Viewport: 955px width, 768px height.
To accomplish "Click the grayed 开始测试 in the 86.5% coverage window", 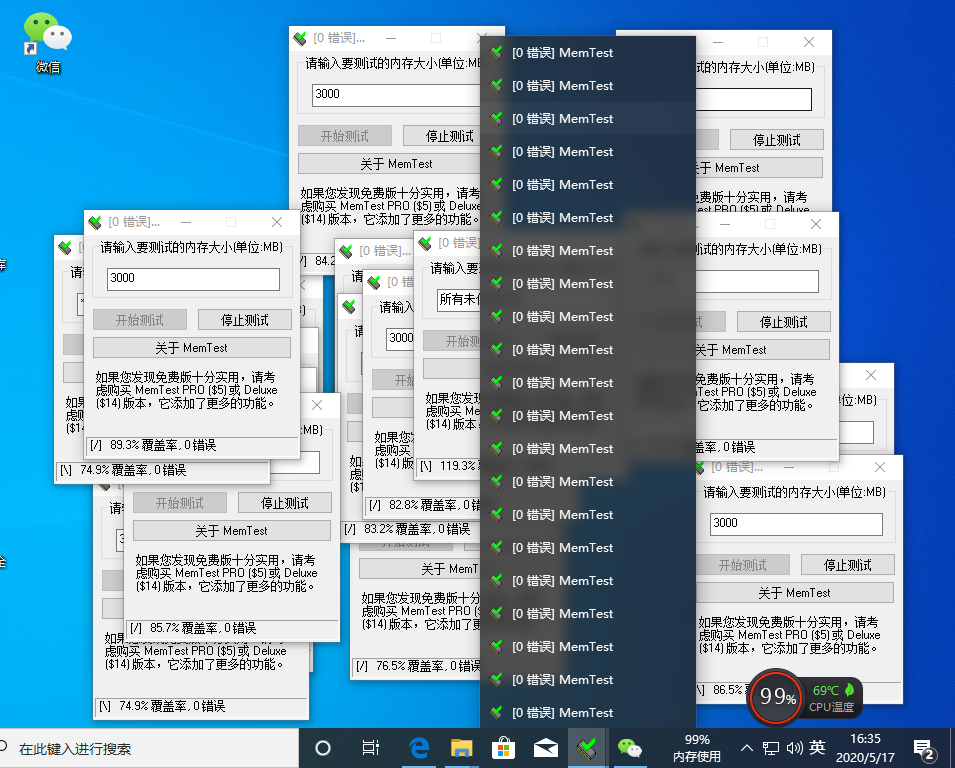I will click(742, 565).
